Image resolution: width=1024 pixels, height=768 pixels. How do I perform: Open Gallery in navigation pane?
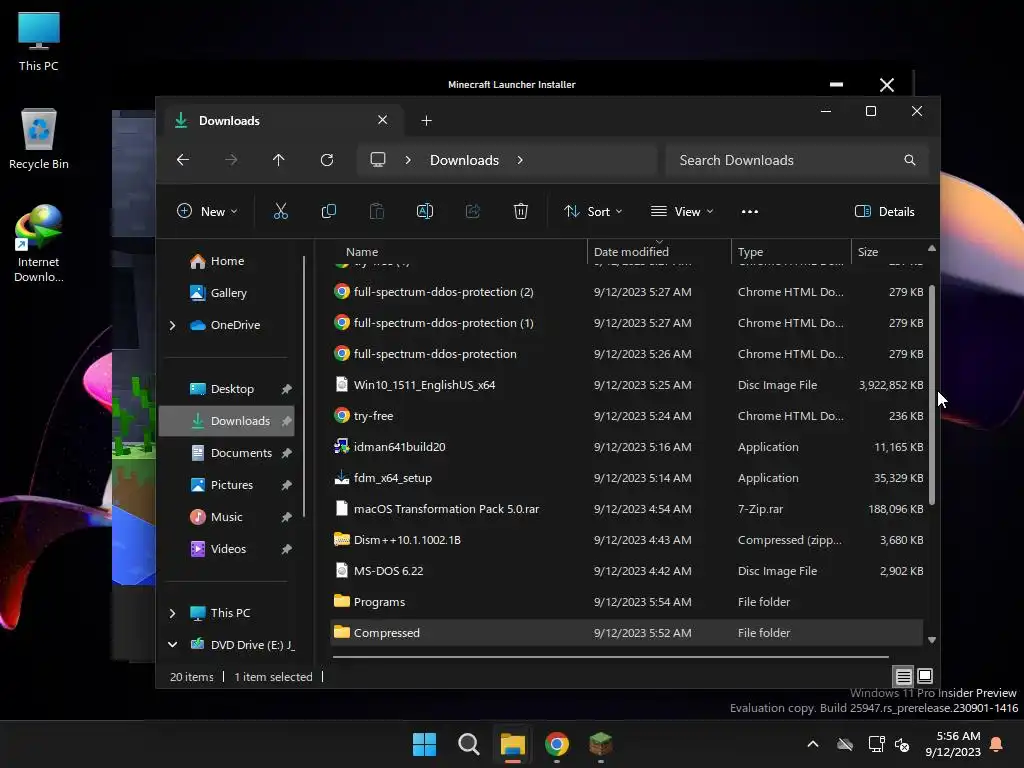coord(227,293)
